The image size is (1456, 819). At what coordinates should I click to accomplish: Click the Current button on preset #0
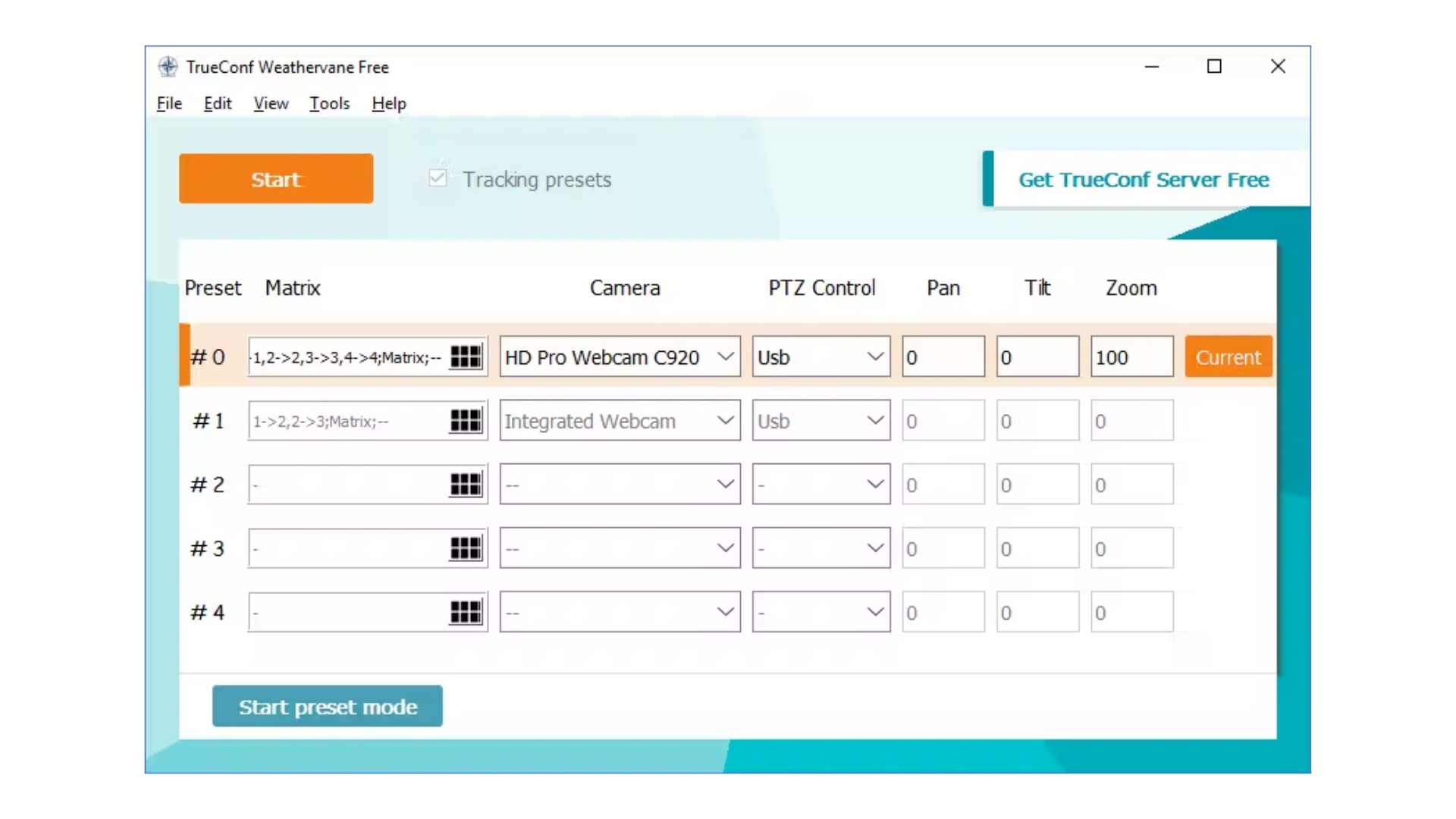pos(1228,356)
